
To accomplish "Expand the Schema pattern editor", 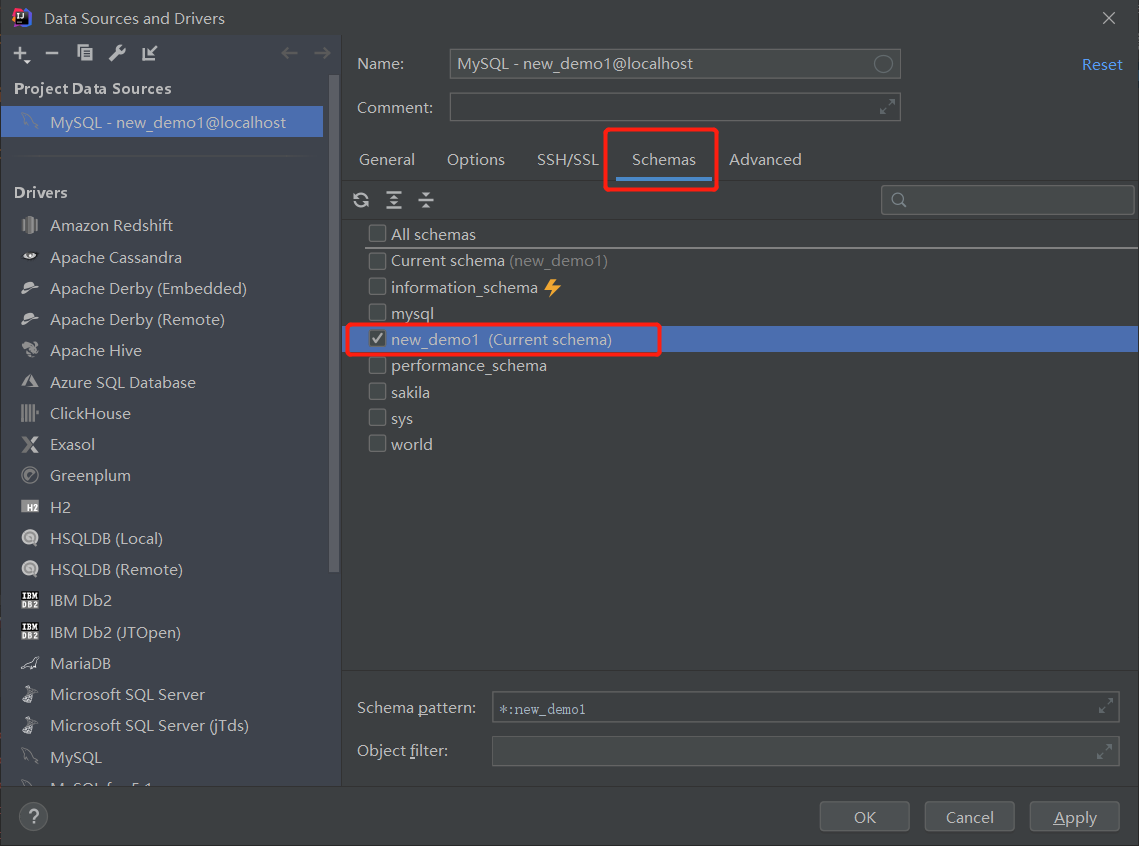I will 1106,706.
